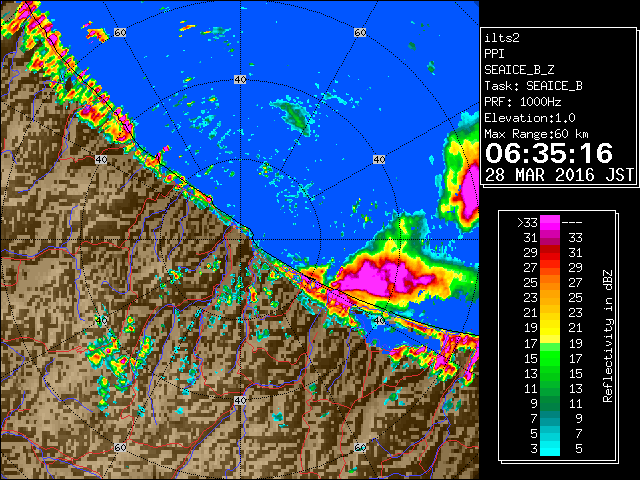Click the '40' range label in east-northeast
640x480 pixels.
pyautogui.click(x=379, y=160)
